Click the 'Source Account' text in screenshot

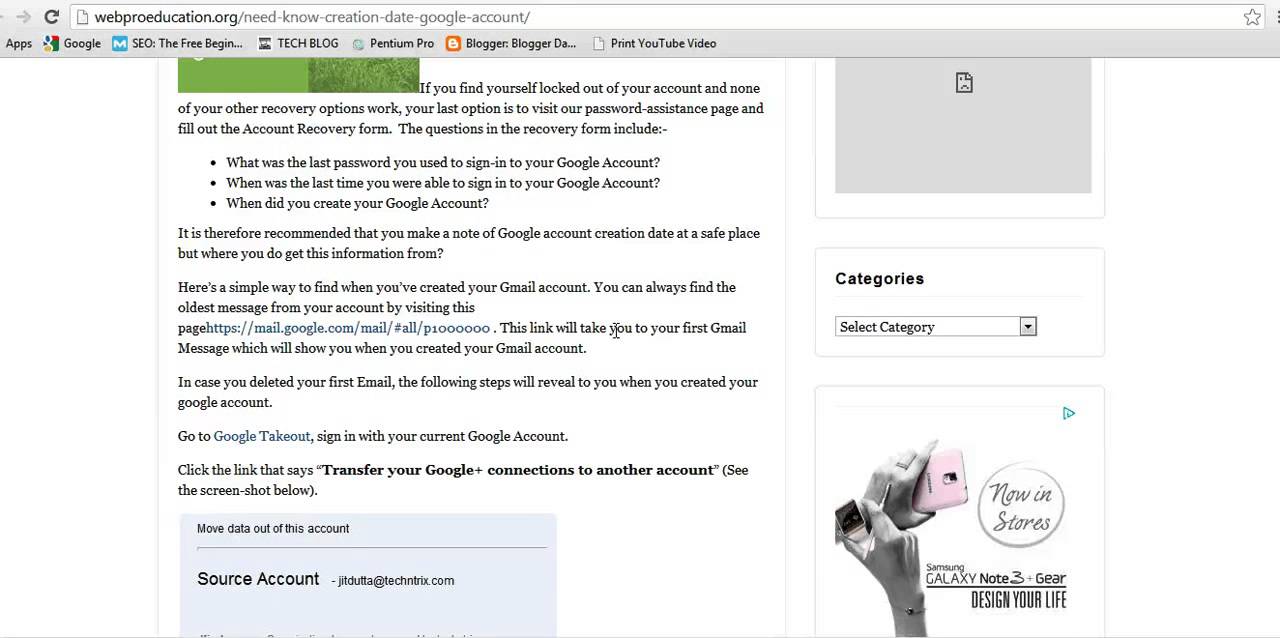point(258,579)
